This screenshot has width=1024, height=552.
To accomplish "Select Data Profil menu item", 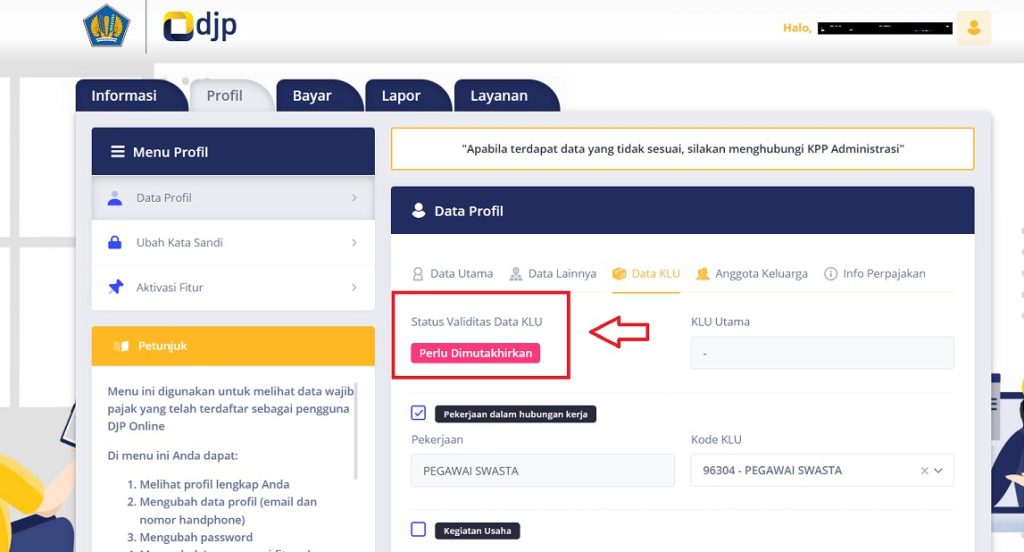I will click(233, 198).
